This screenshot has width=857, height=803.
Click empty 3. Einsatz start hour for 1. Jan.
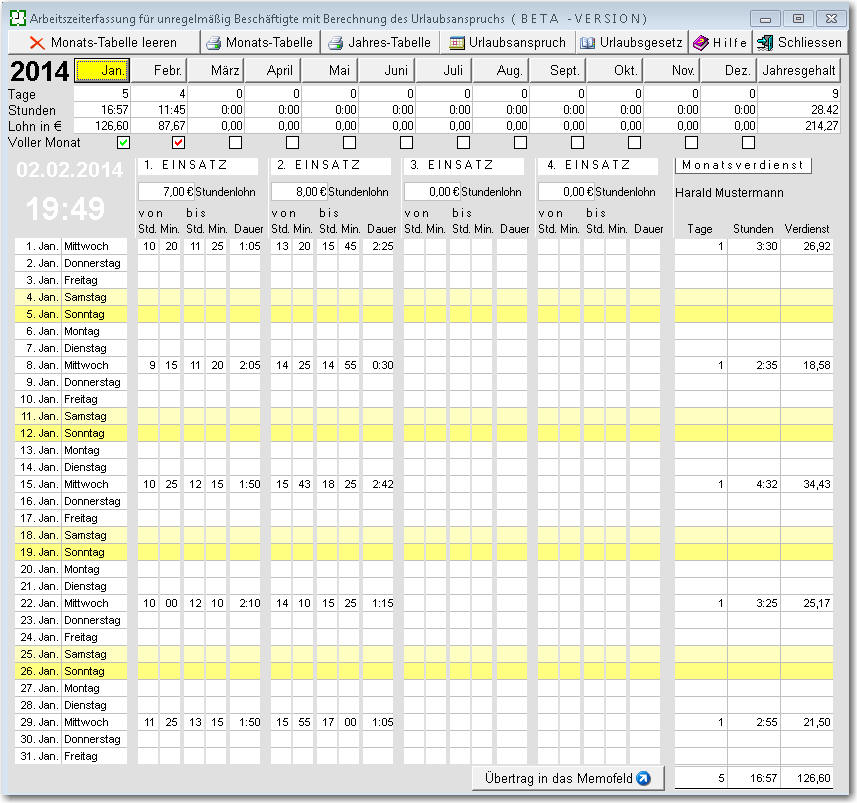click(414, 246)
